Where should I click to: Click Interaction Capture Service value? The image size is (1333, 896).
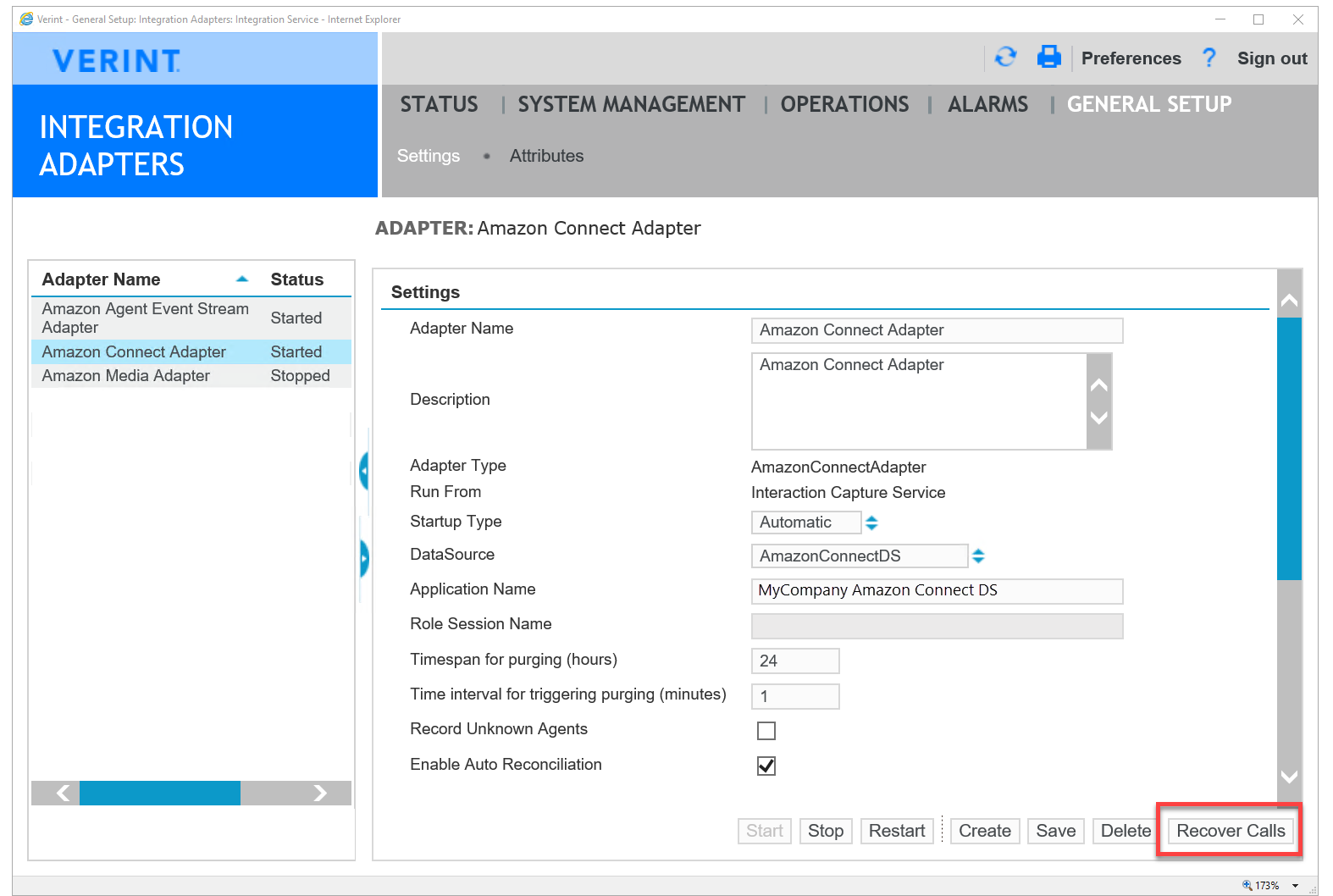click(x=848, y=493)
